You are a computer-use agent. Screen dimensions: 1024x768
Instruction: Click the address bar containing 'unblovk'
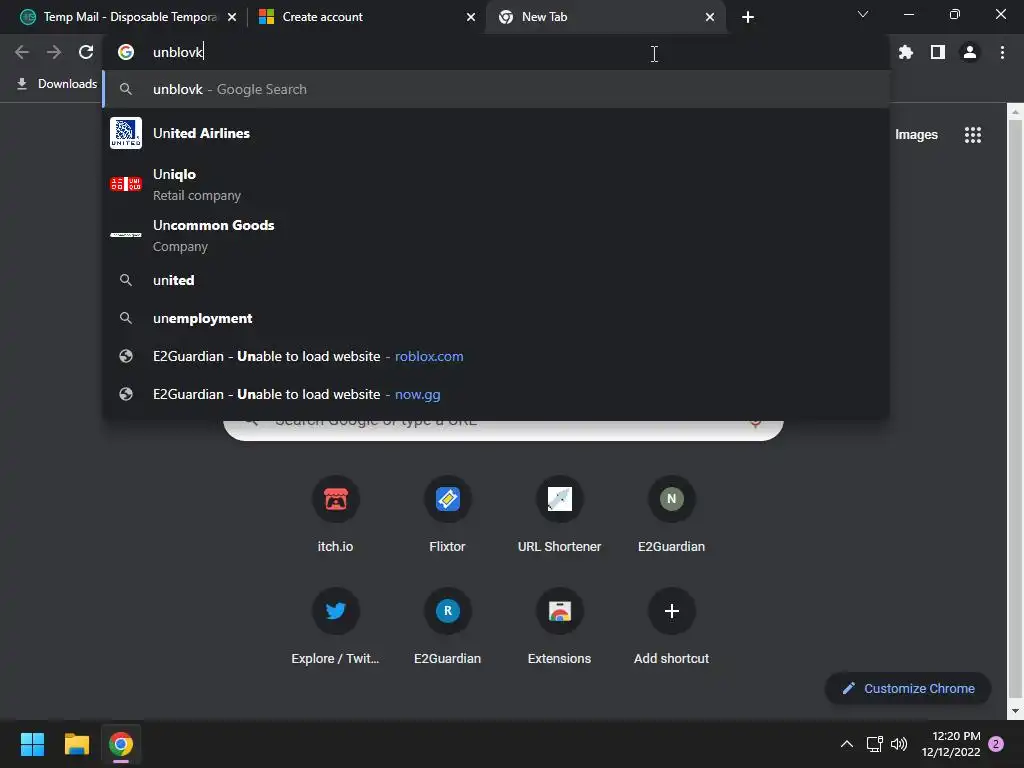tap(496, 52)
